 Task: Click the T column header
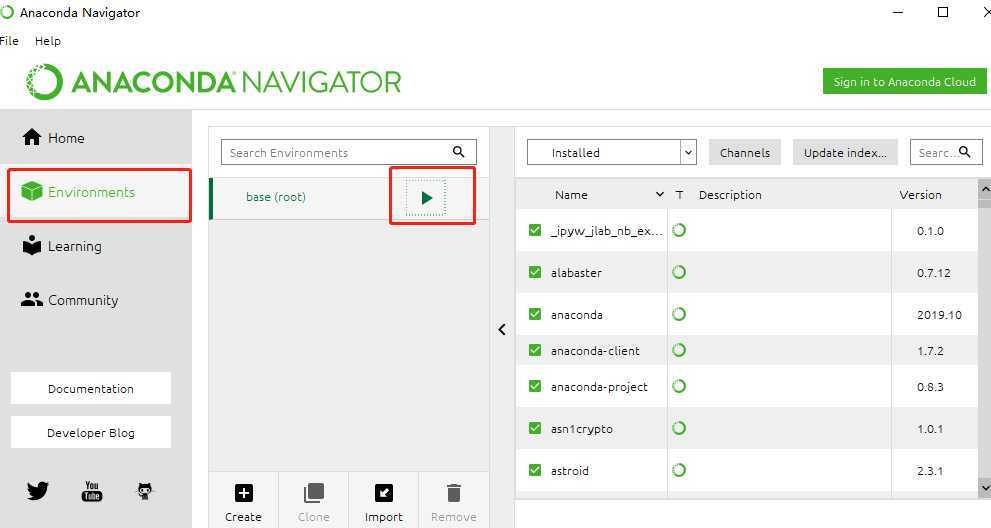pos(679,195)
